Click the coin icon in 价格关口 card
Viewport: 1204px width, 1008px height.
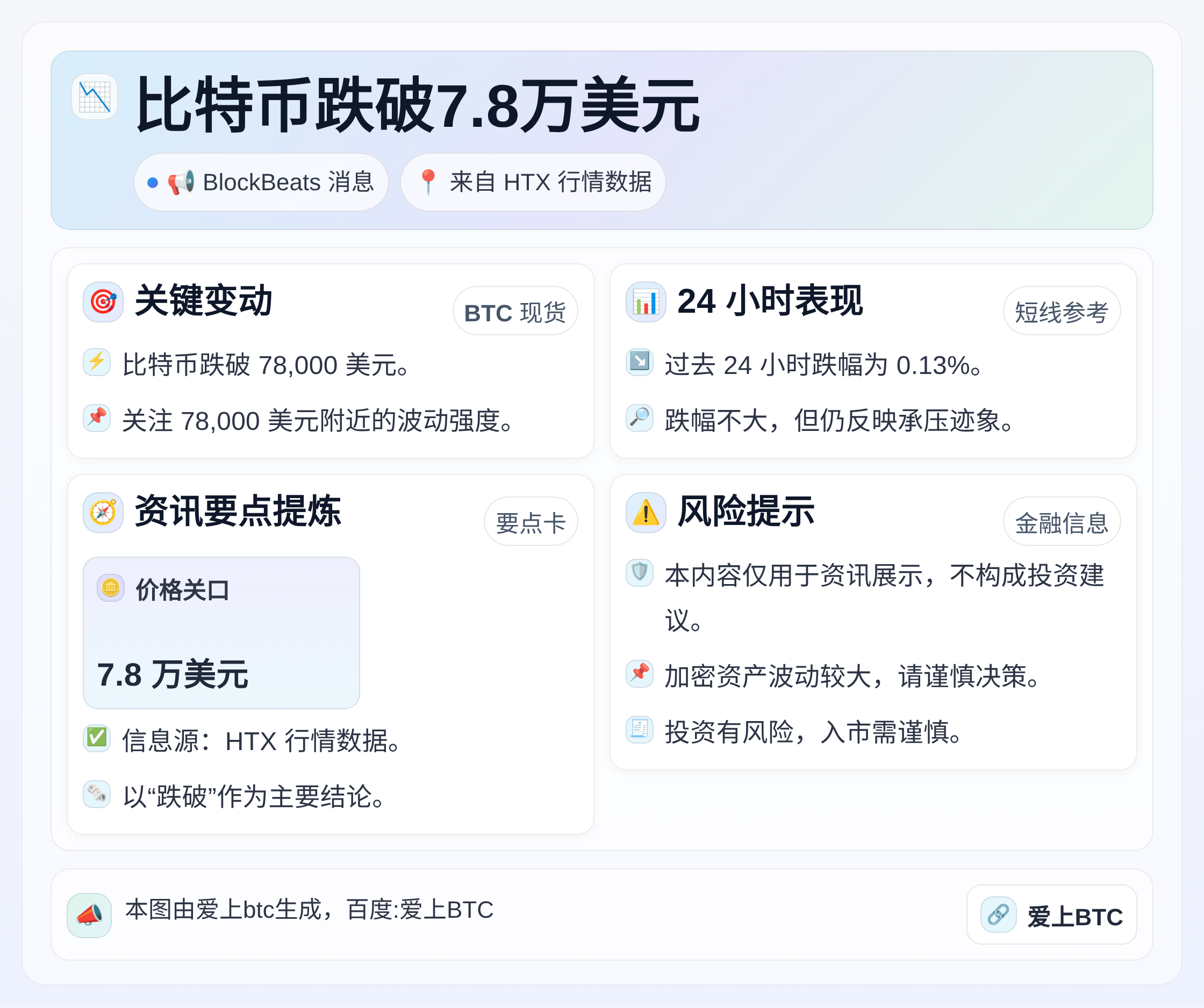click(111, 587)
